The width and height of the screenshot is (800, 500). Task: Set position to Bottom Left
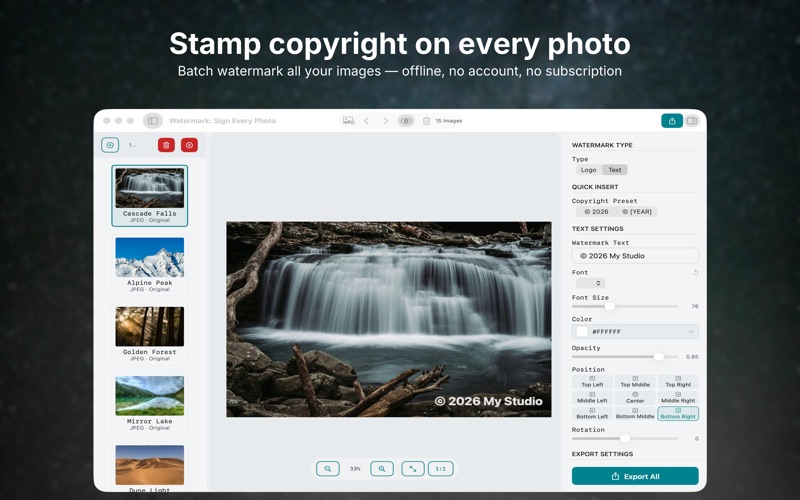tap(592, 413)
